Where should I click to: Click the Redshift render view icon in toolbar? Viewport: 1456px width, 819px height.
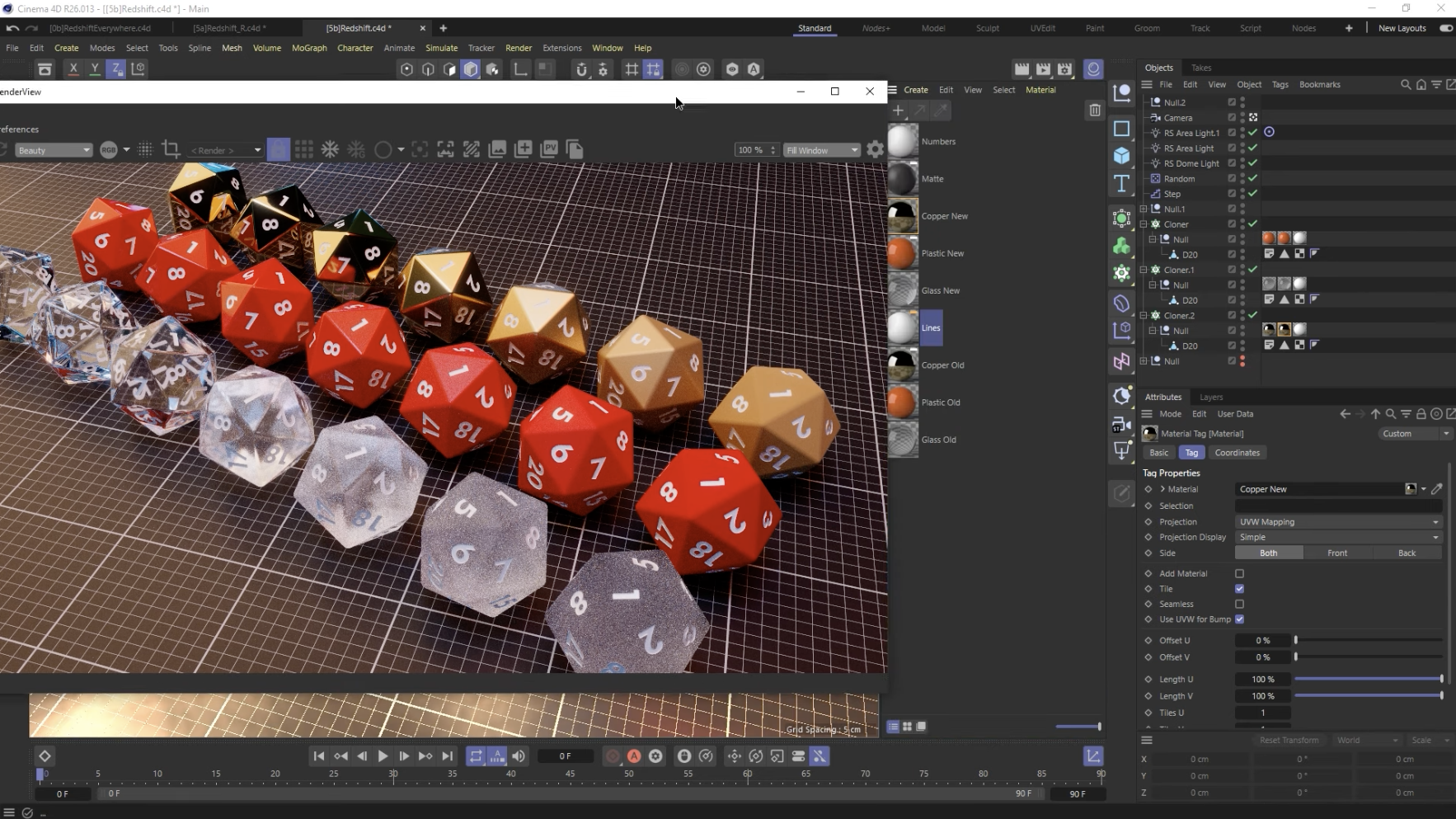point(1093,69)
